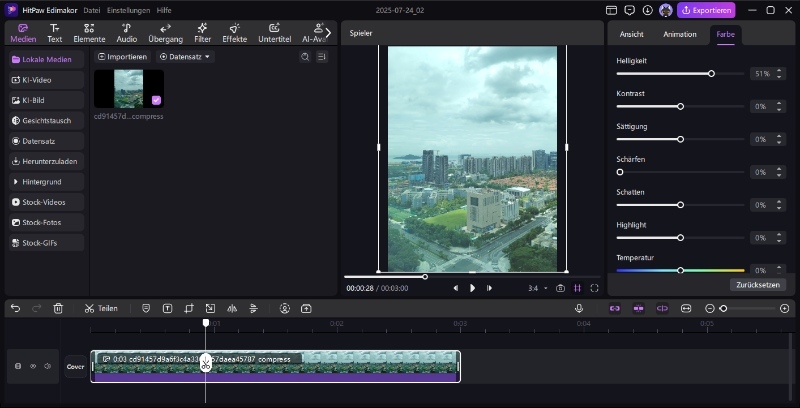Open Gesichtstausch face swap
This screenshot has height=408, width=800.
[46, 121]
